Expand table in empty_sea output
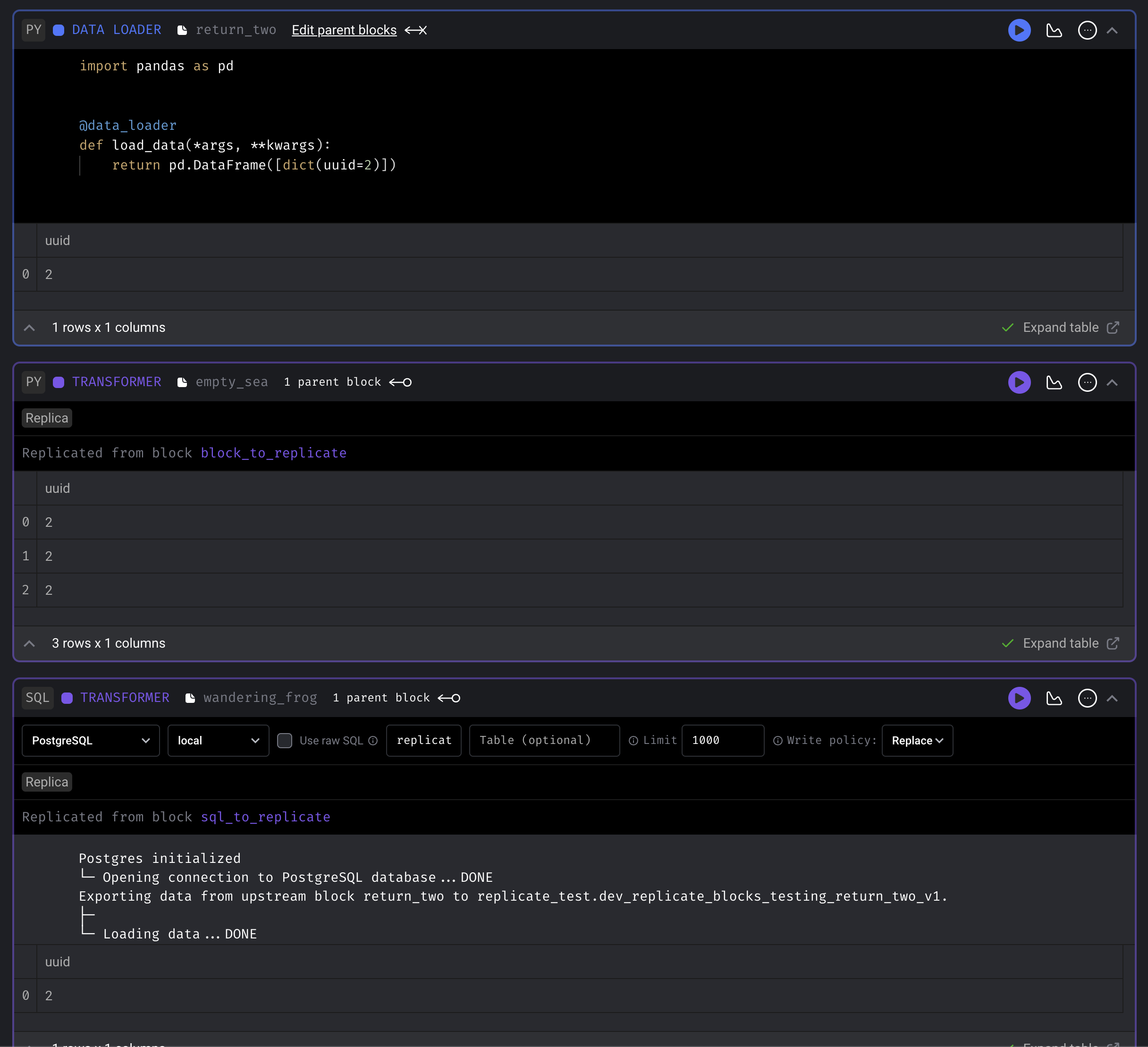The image size is (1148, 1047). point(1060,643)
